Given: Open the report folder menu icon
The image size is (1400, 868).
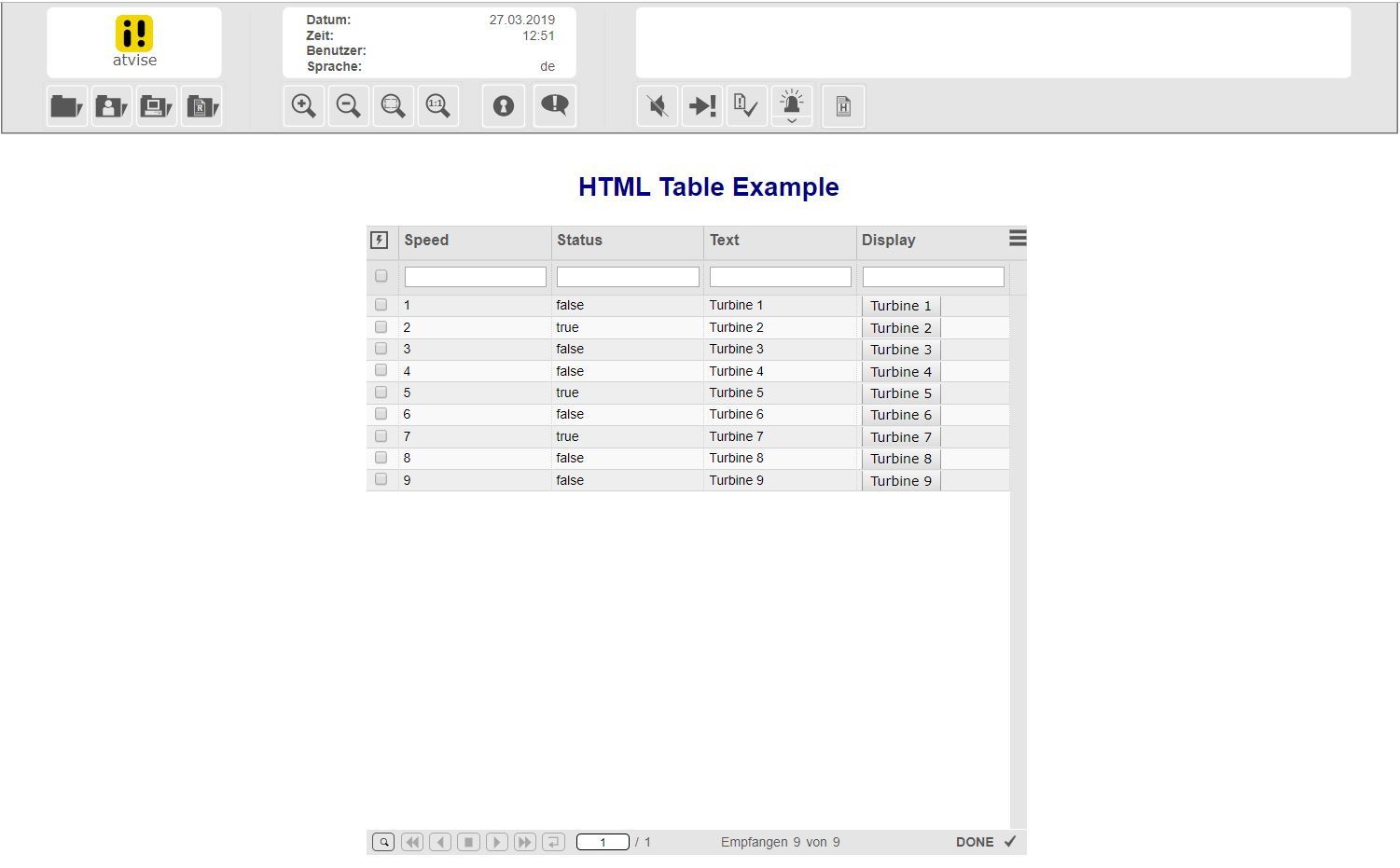Looking at the screenshot, I should coord(201,106).
